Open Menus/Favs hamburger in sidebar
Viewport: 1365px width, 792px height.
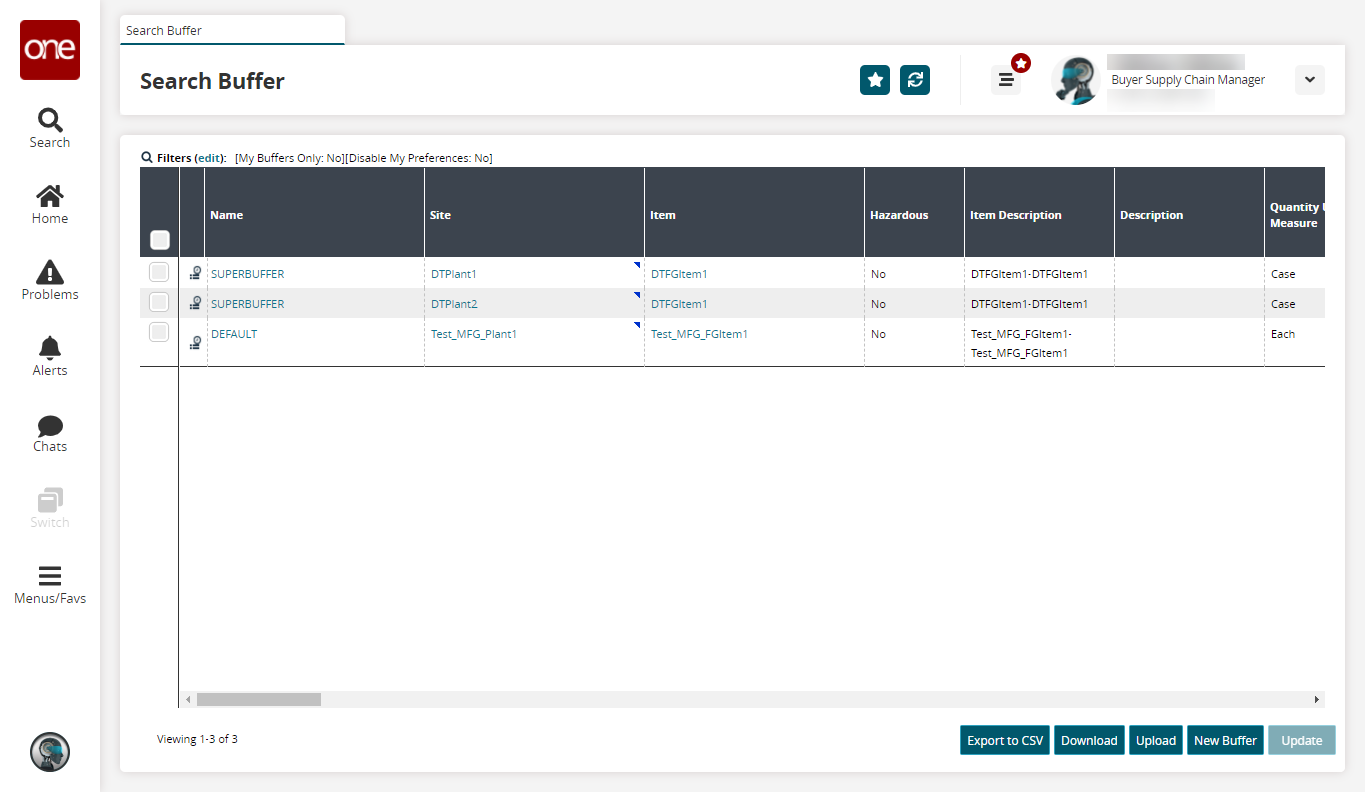point(50,585)
